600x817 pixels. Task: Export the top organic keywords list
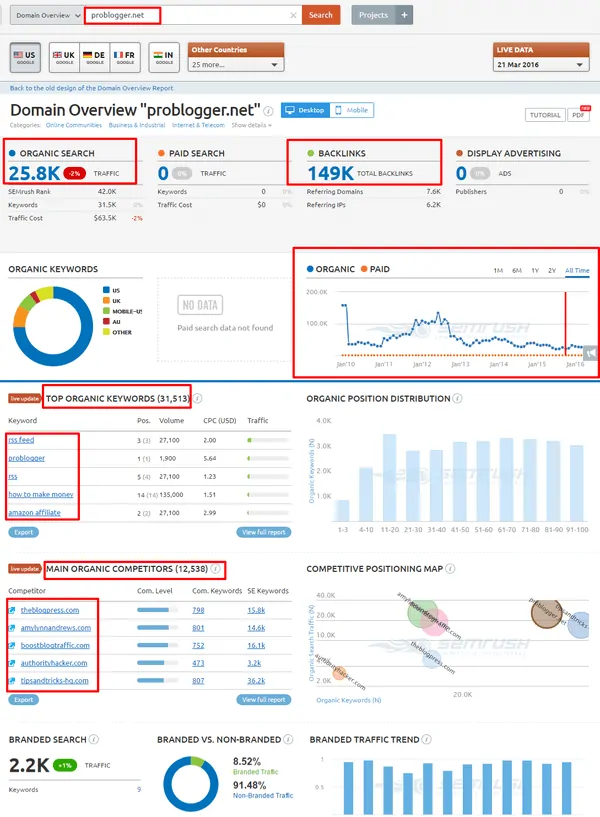tap(23, 533)
